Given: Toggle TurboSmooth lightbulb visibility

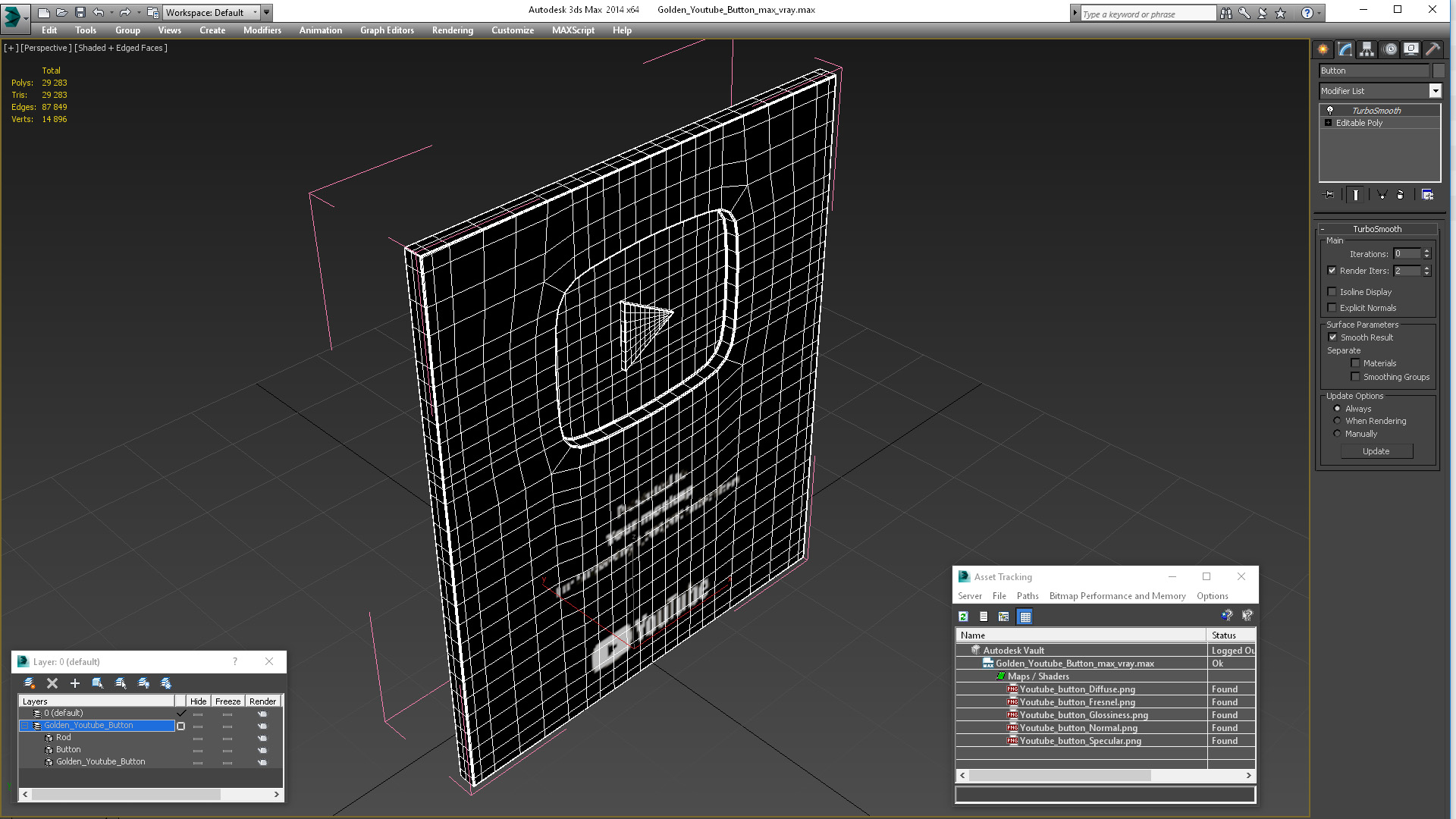Looking at the screenshot, I should 1329,111.
